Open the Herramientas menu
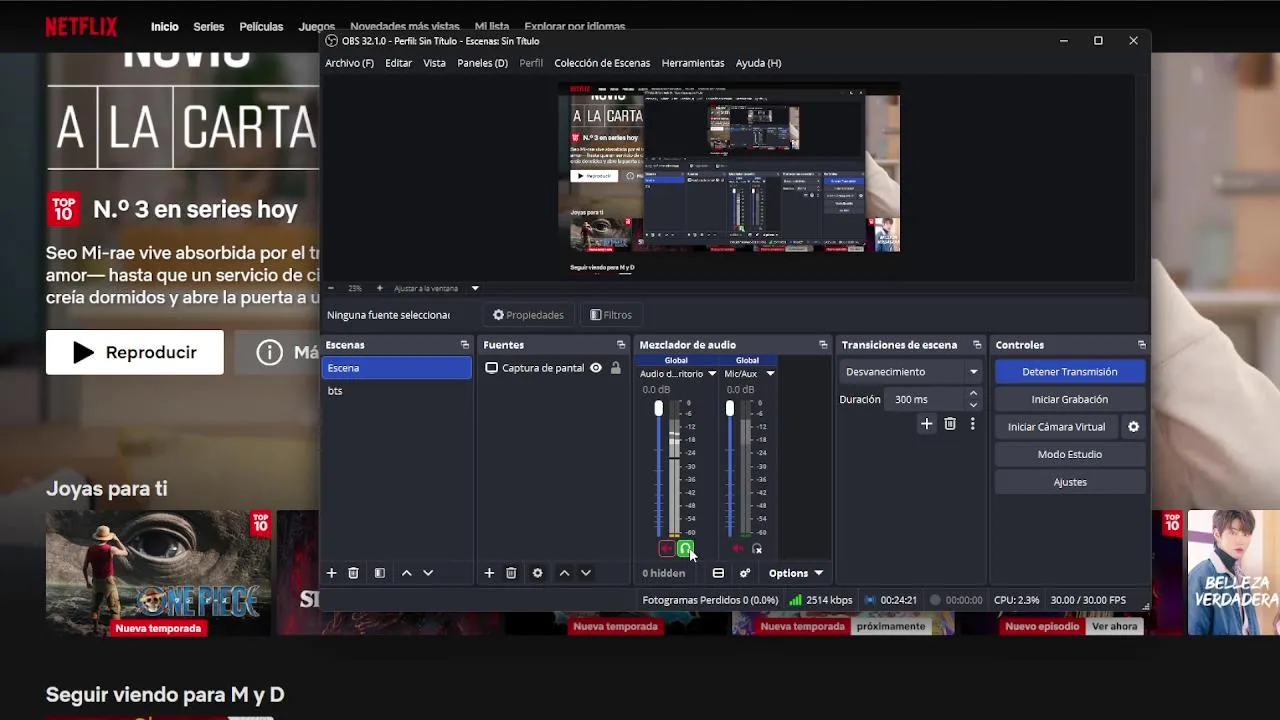The height and width of the screenshot is (720, 1280). [693, 63]
